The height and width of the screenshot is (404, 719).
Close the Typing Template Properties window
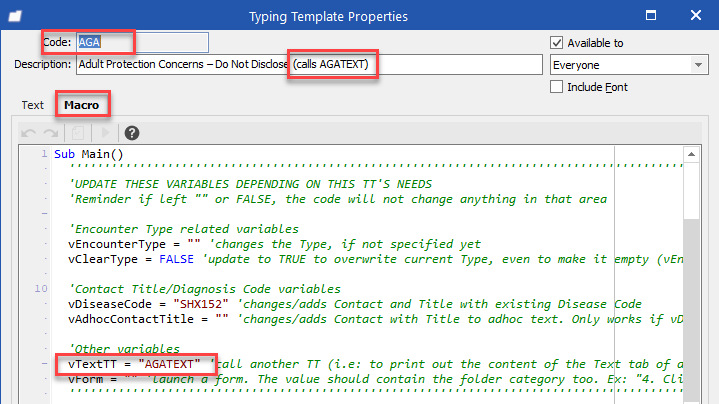pyautogui.click(x=696, y=15)
